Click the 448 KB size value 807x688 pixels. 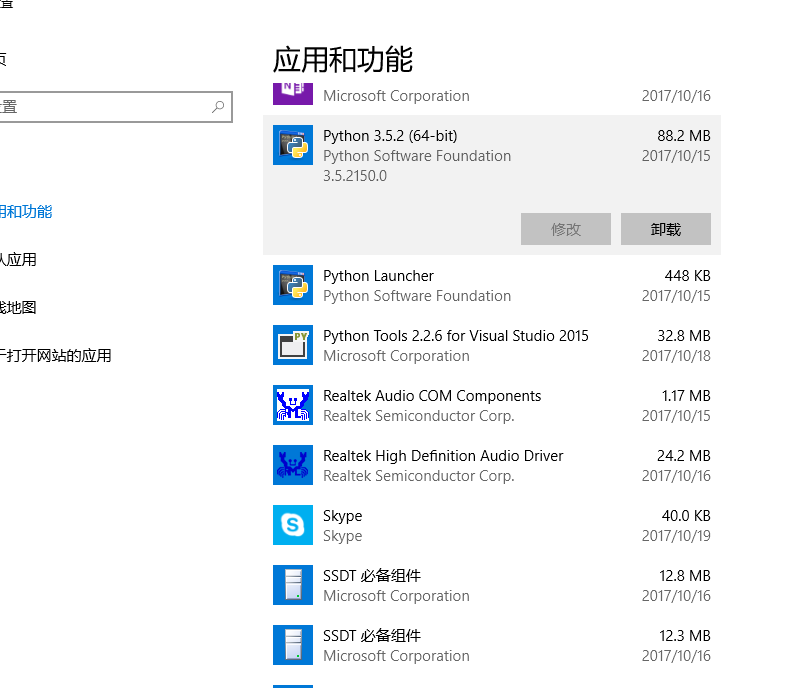tap(687, 276)
